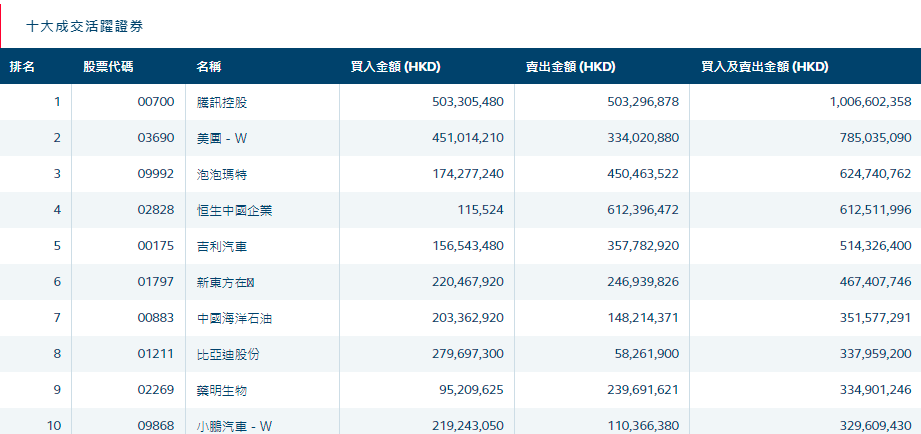
Task: Click total amount 612,511,996
Action: coord(876,210)
